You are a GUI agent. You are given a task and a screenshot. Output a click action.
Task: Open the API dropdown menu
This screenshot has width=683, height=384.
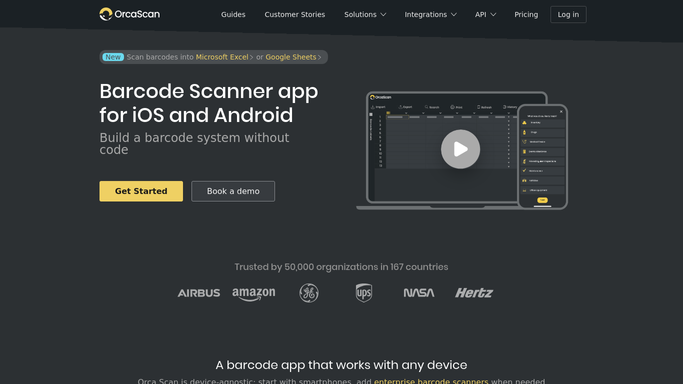(485, 14)
